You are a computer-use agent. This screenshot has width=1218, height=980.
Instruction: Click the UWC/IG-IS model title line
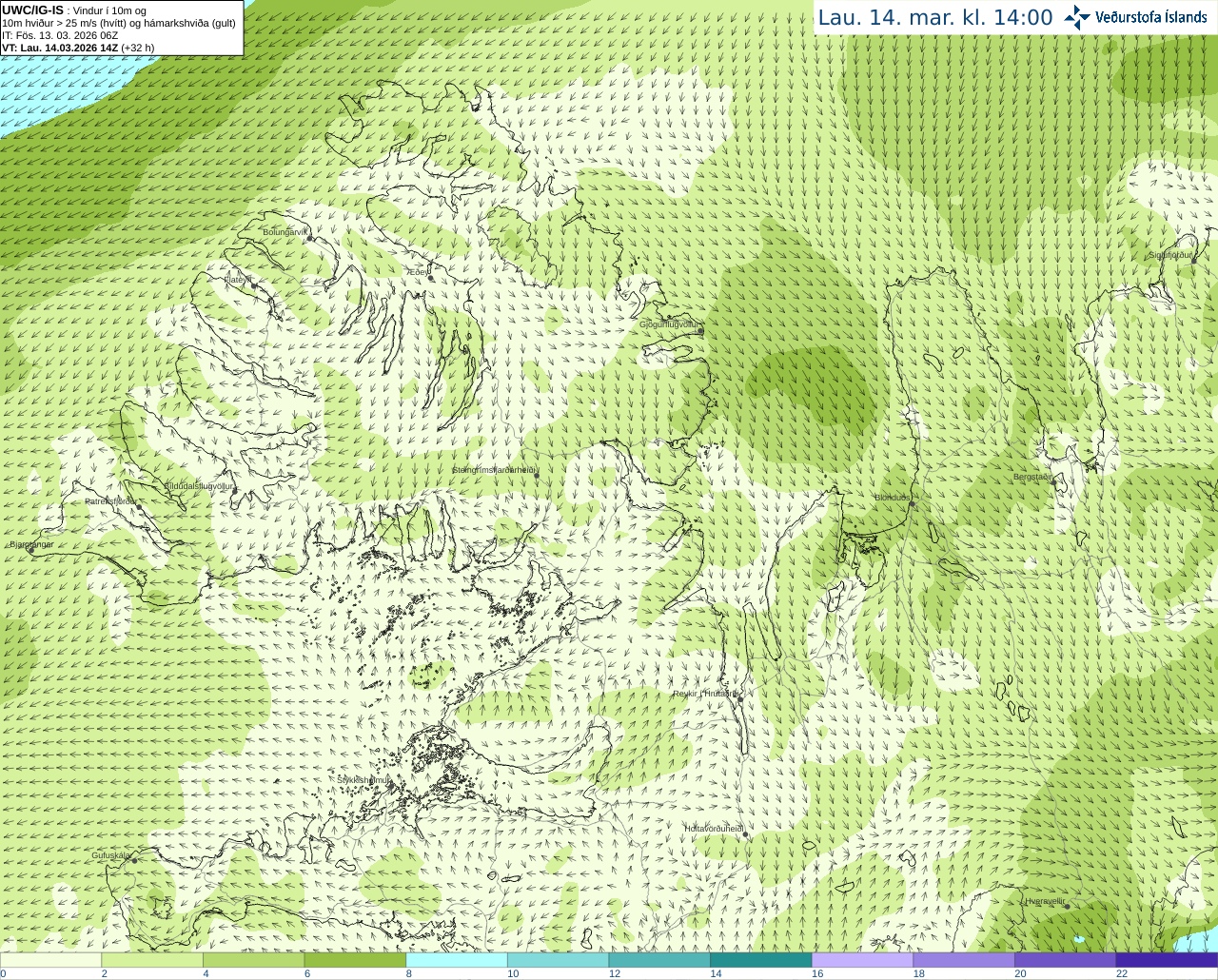[x=74, y=10]
